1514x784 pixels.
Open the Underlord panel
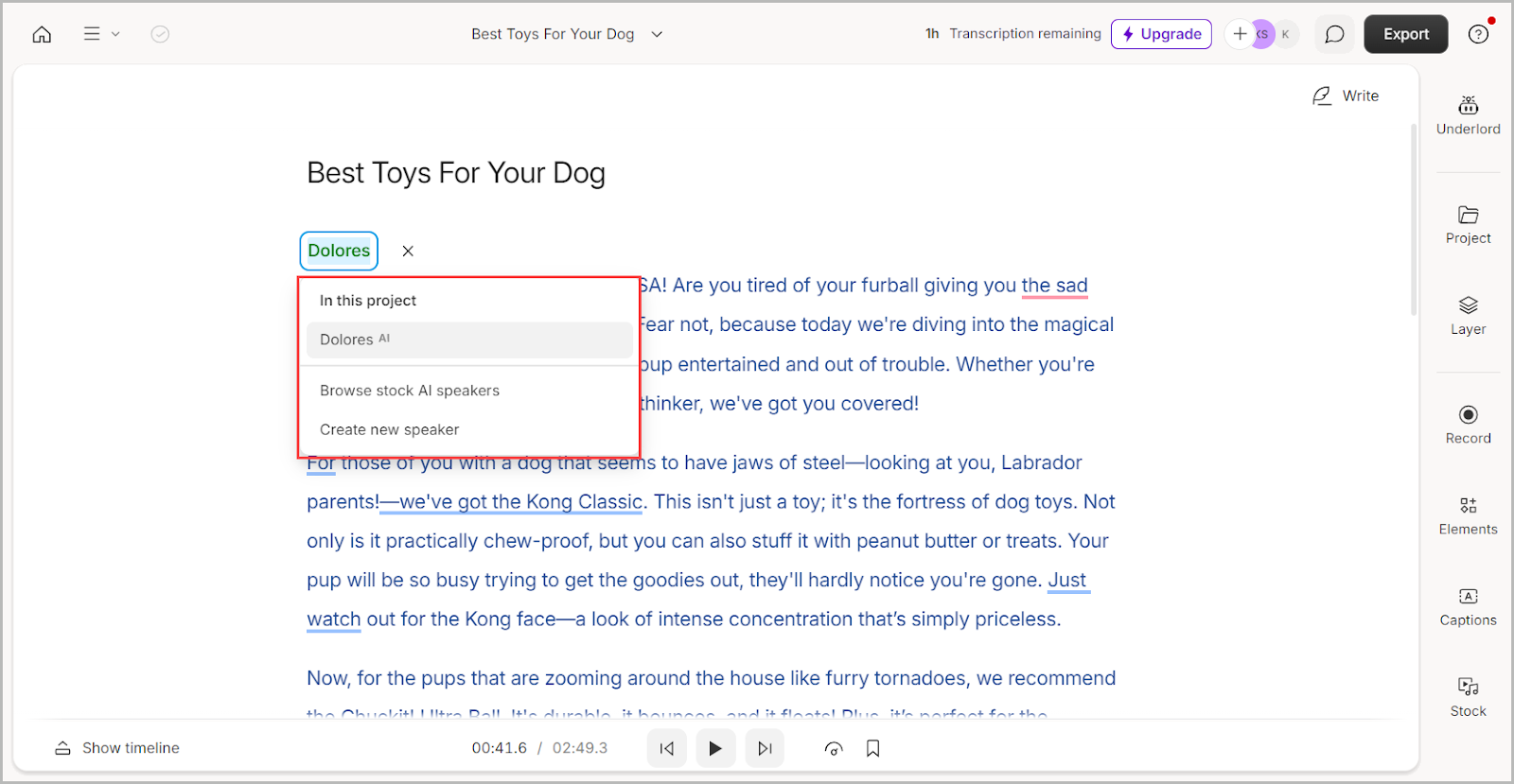(1468, 115)
